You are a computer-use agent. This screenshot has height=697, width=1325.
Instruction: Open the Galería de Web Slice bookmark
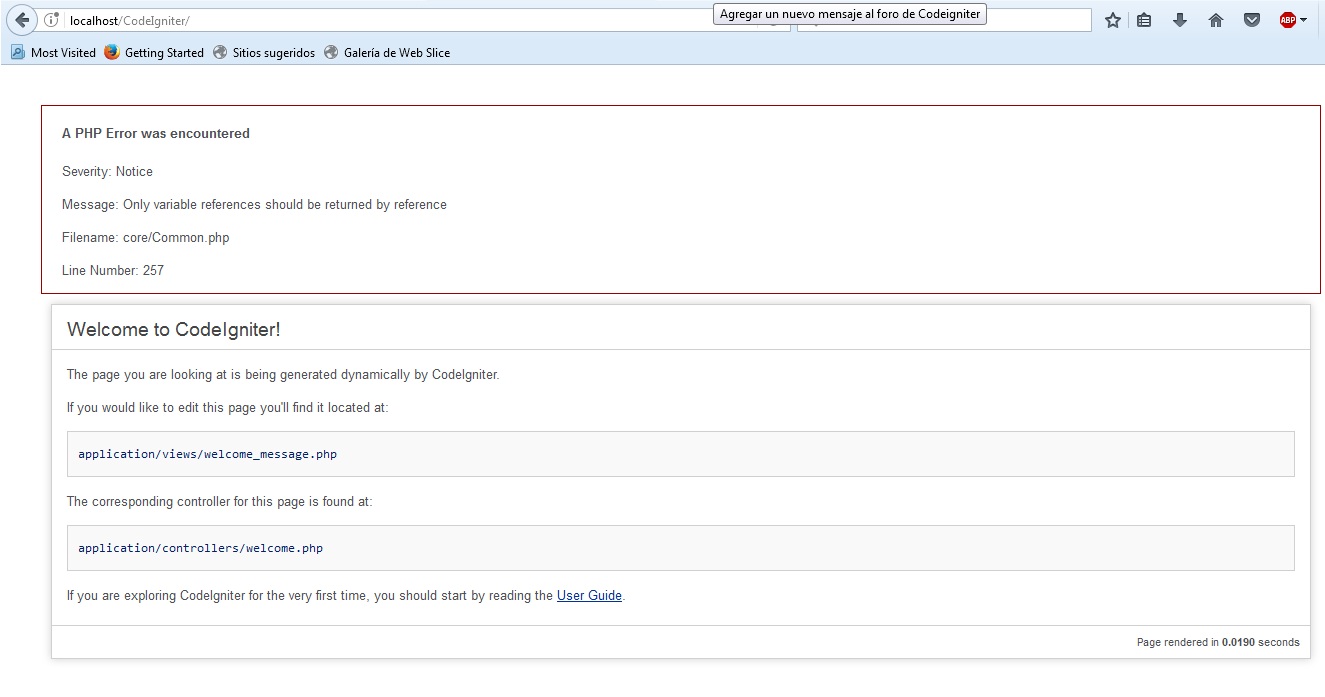point(387,53)
